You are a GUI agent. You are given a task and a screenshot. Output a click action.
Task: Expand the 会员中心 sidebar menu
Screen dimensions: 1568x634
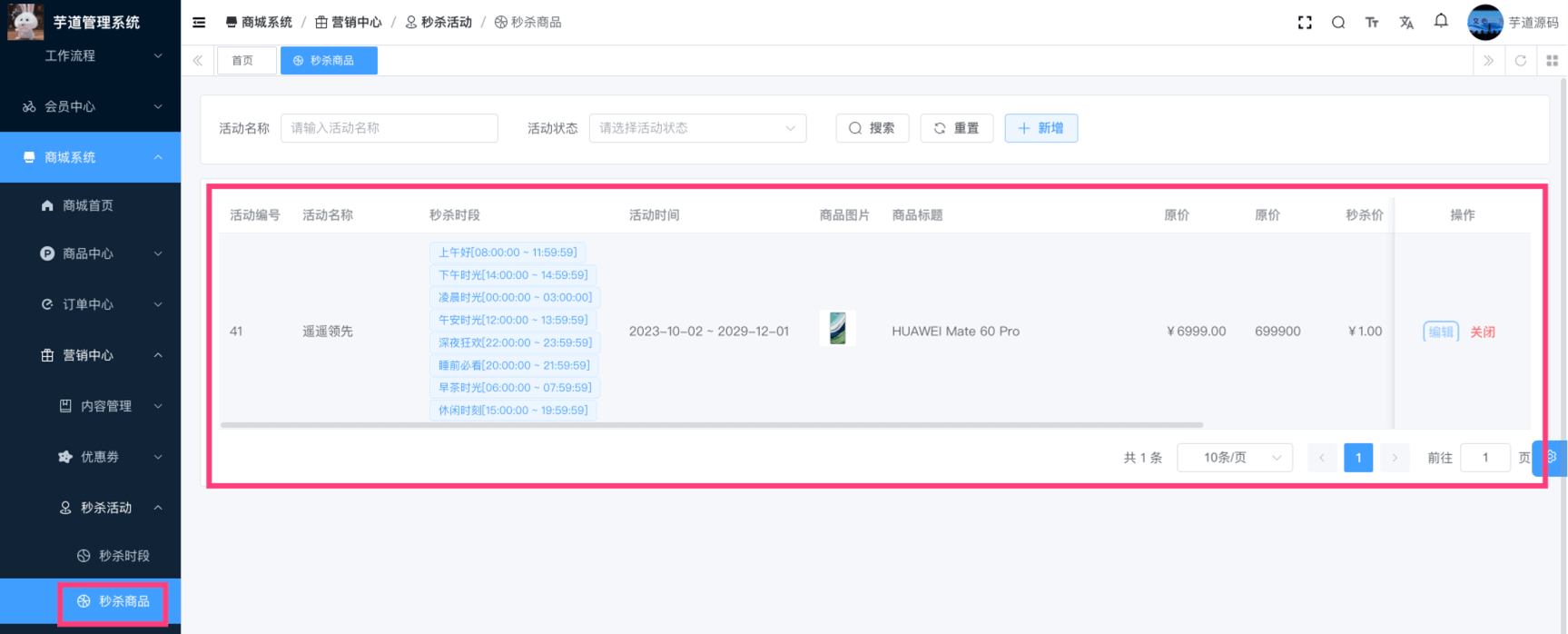pos(90,106)
